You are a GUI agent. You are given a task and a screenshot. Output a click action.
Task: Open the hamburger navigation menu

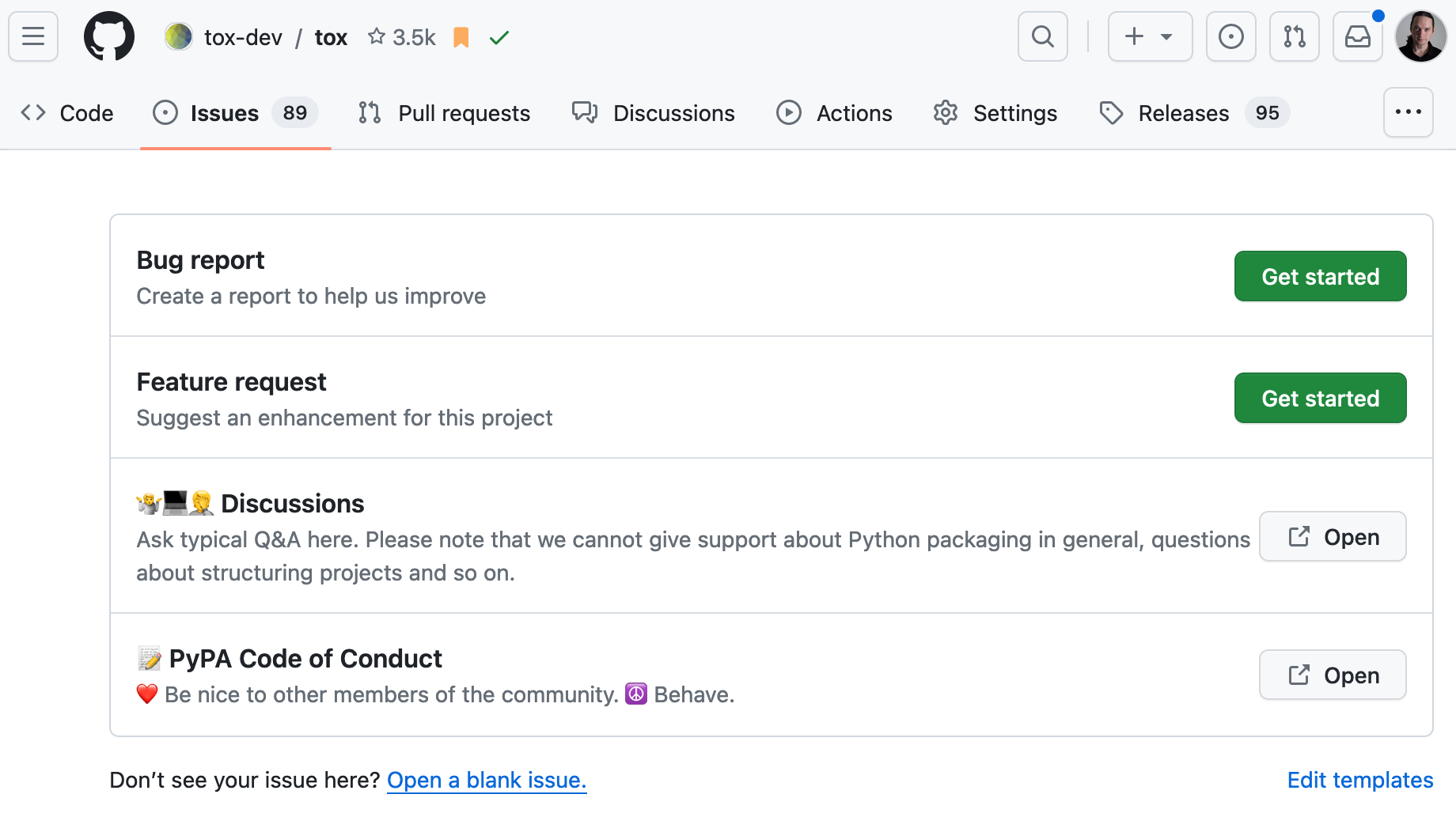(33, 36)
